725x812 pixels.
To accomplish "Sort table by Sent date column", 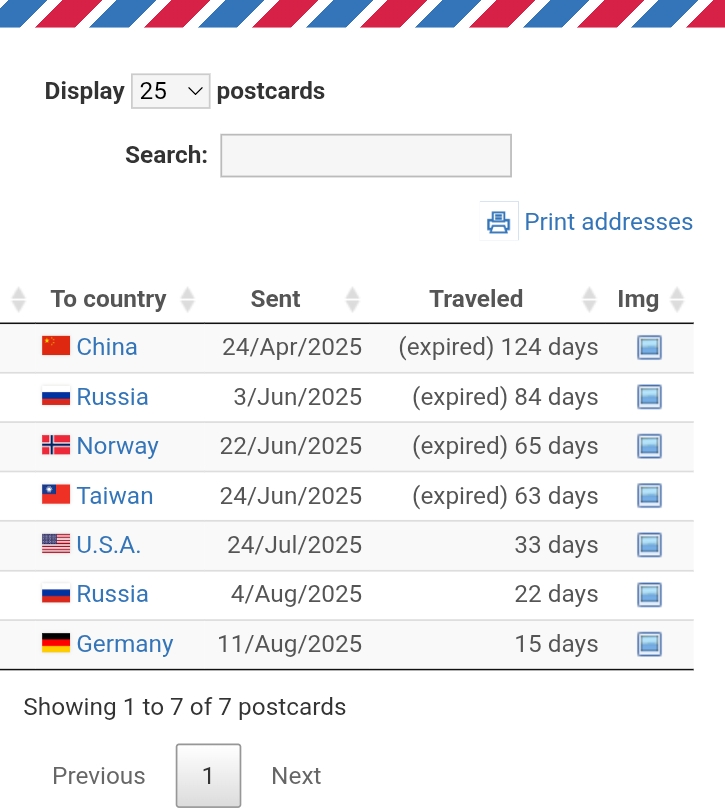I will click(276, 299).
